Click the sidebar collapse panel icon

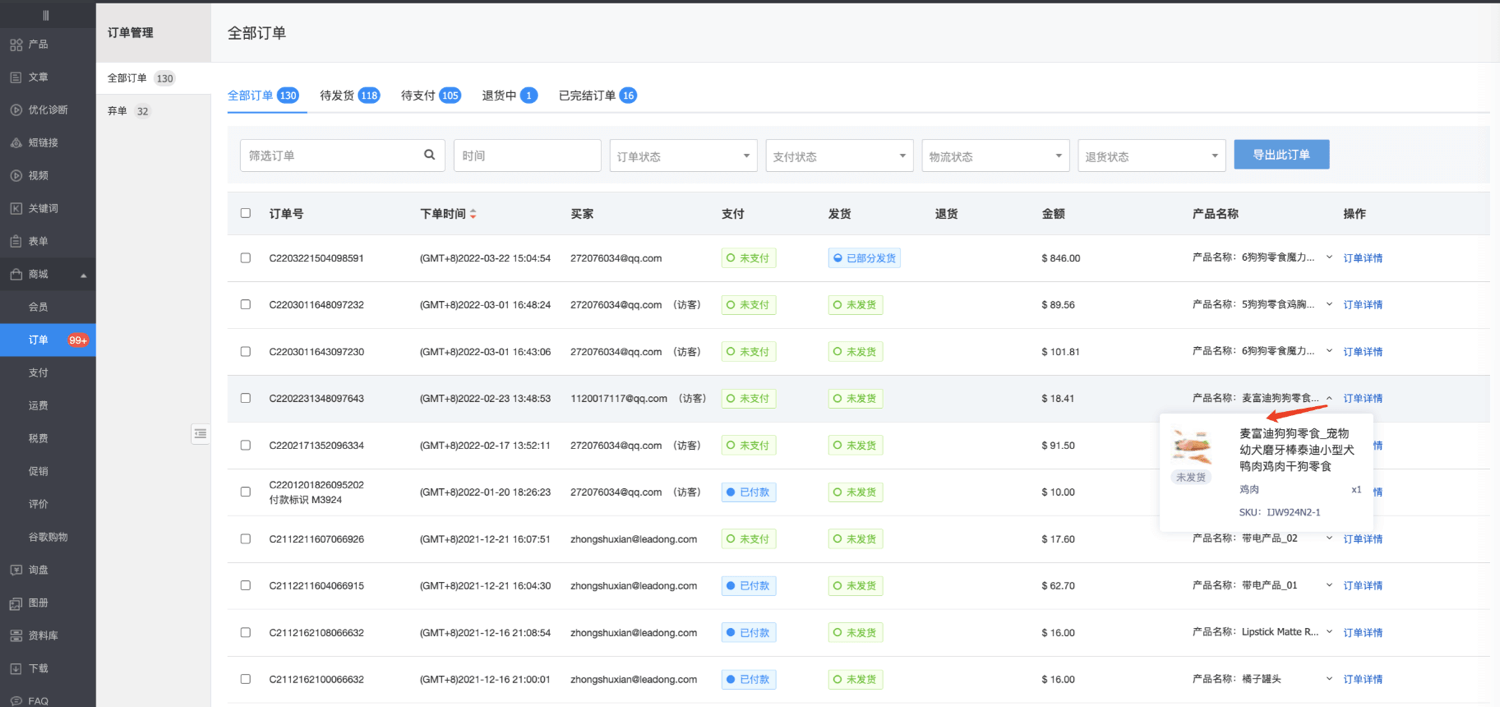201,434
